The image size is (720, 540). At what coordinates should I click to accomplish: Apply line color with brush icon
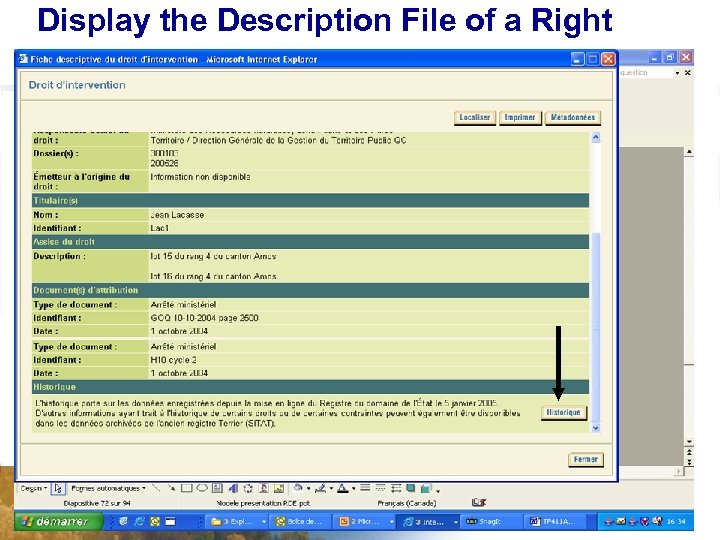[320, 488]
